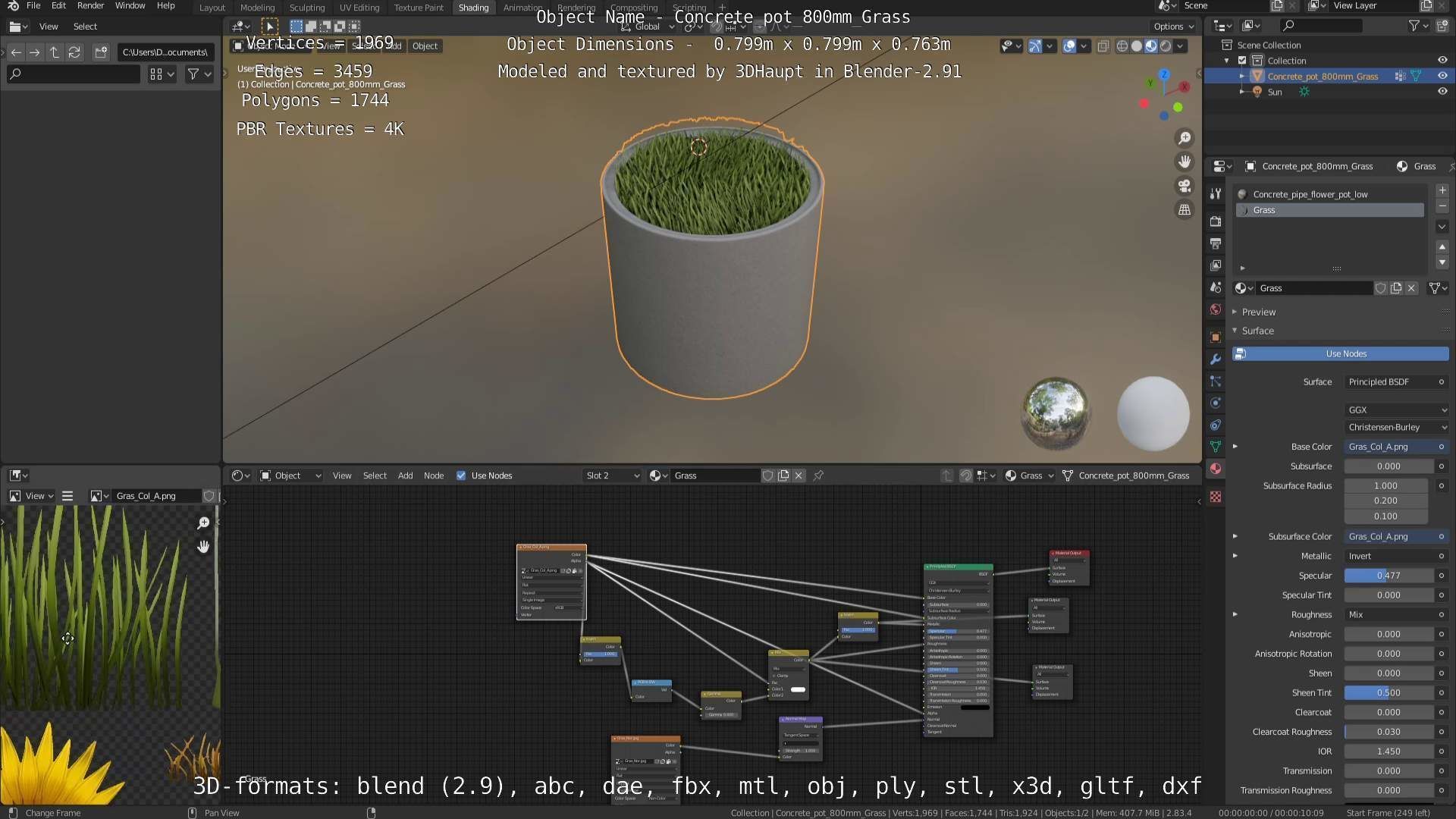Hide the Collection in outliner

[x=1442, y=61]
